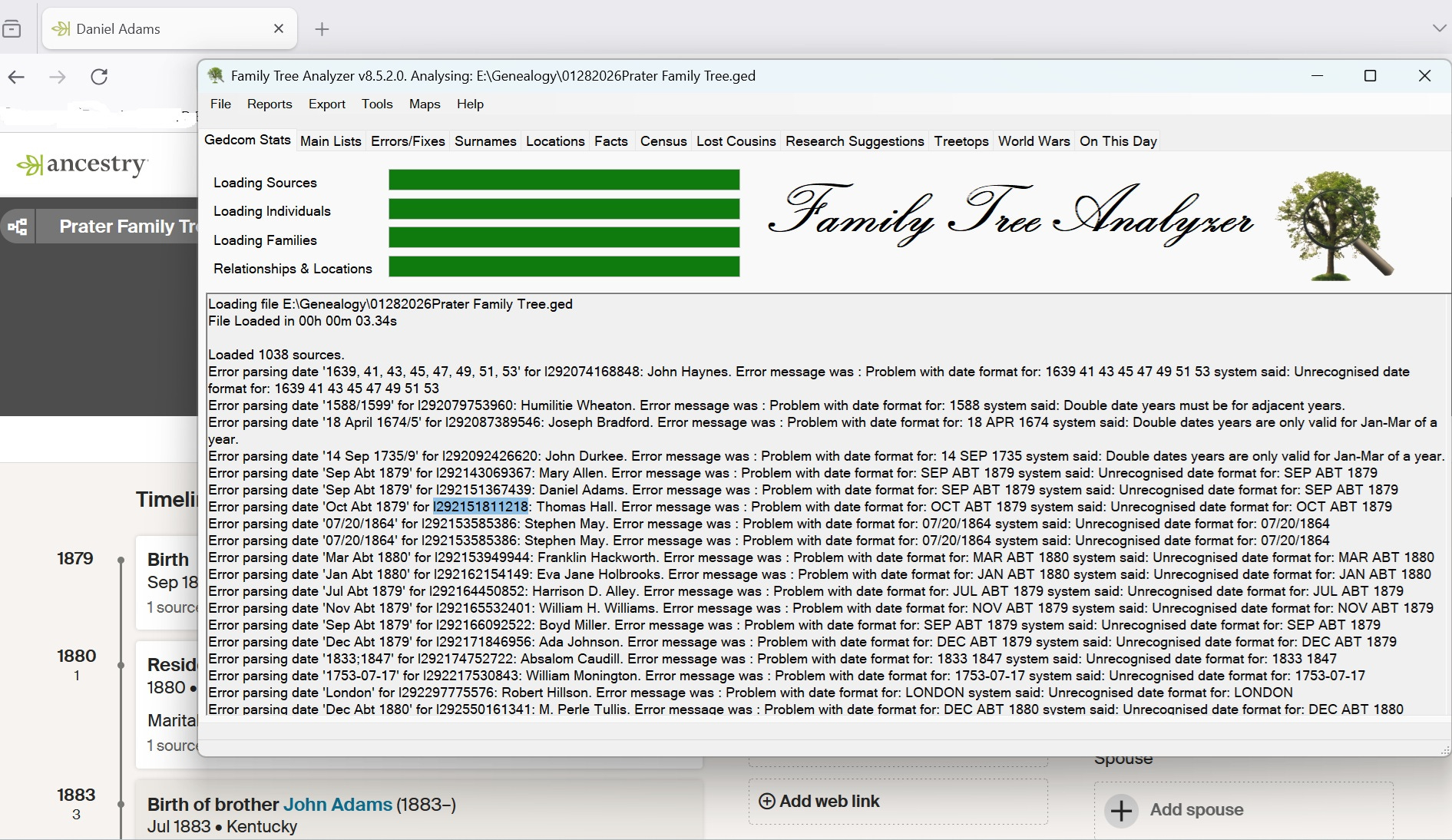1452x840 pixels.
Task: Open the Reports menu
Action: 270,104
